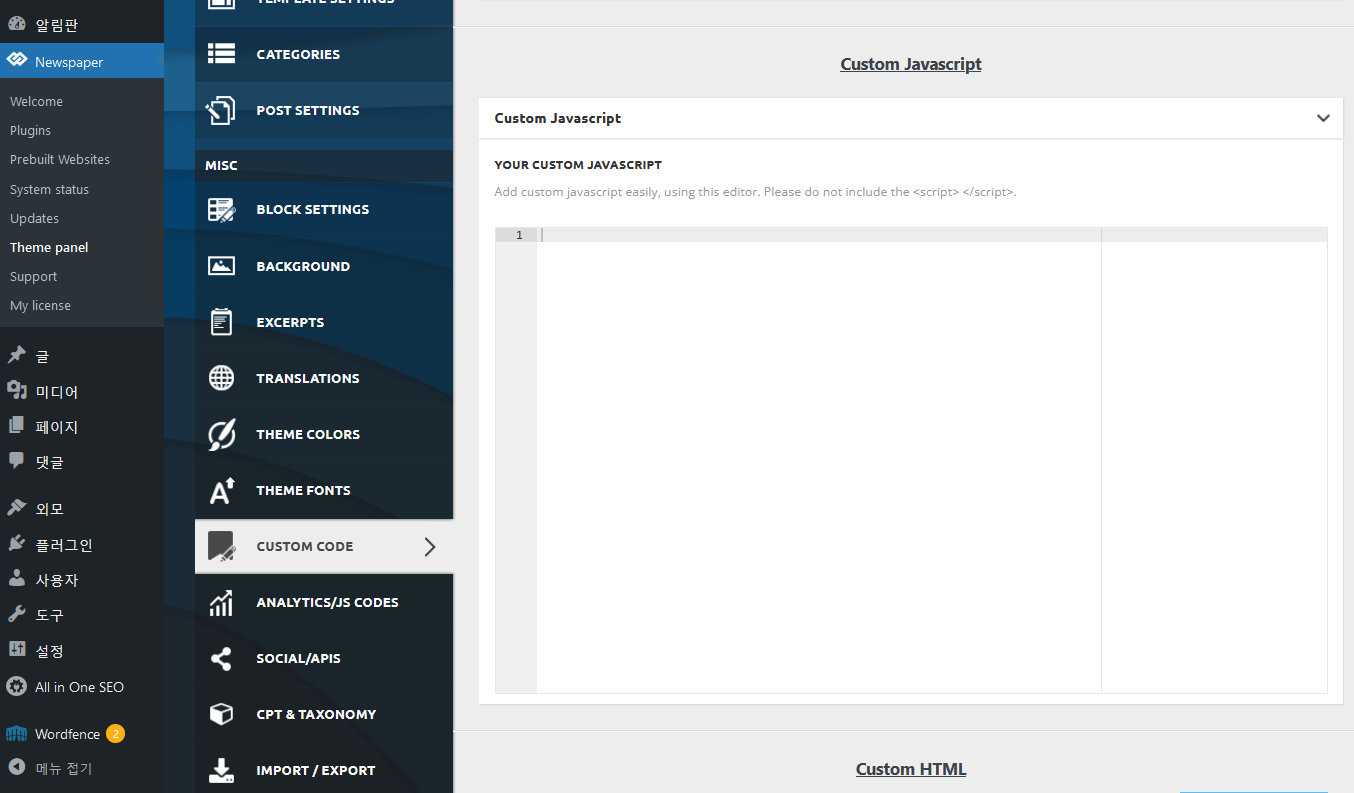Viewport: 1354px width, 793px height.
Task: Click the Analytics/JS Codes chart icon
Action: click(x=221, y=602)
